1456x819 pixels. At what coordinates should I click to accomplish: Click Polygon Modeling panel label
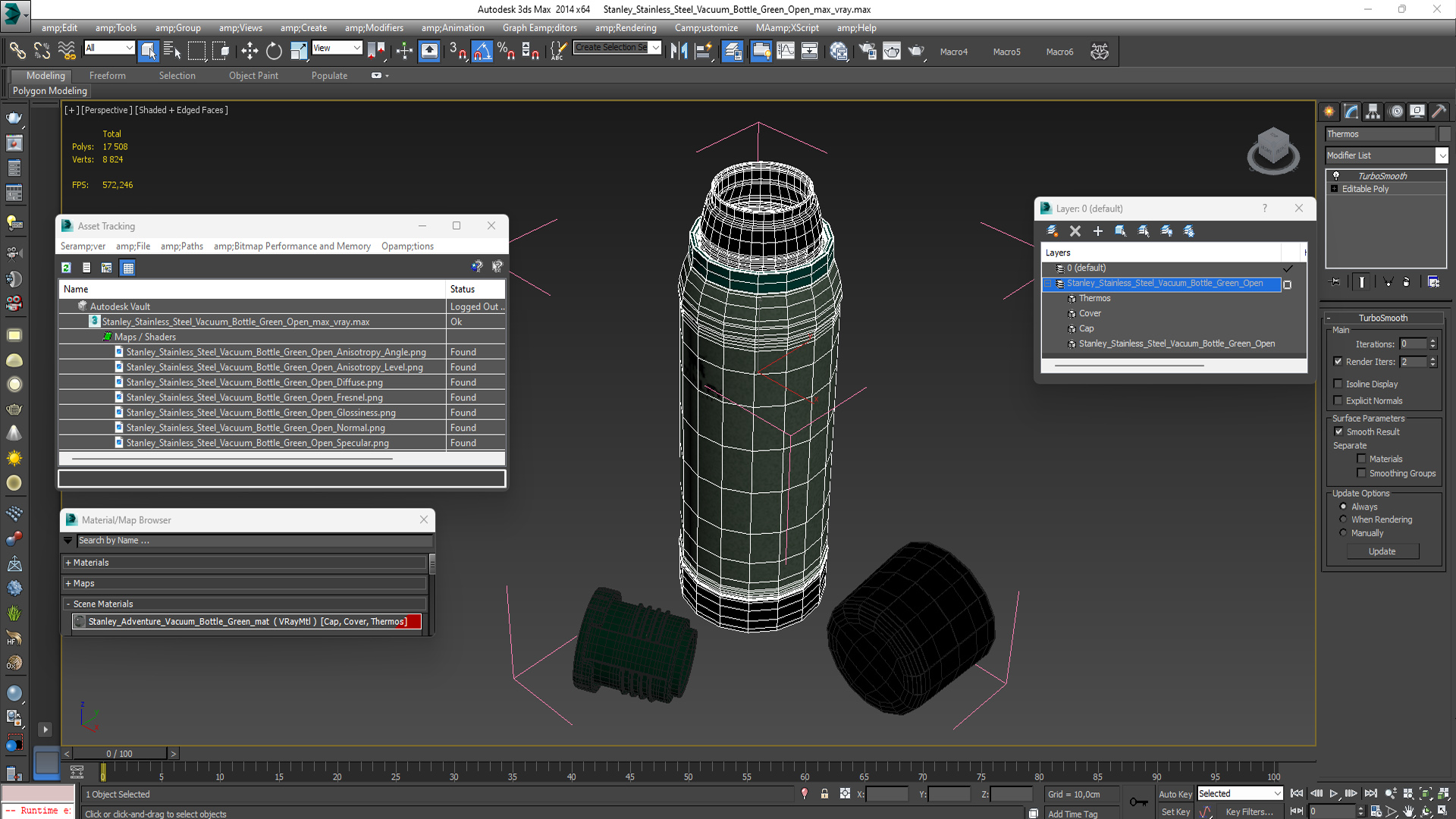(50, 91)
